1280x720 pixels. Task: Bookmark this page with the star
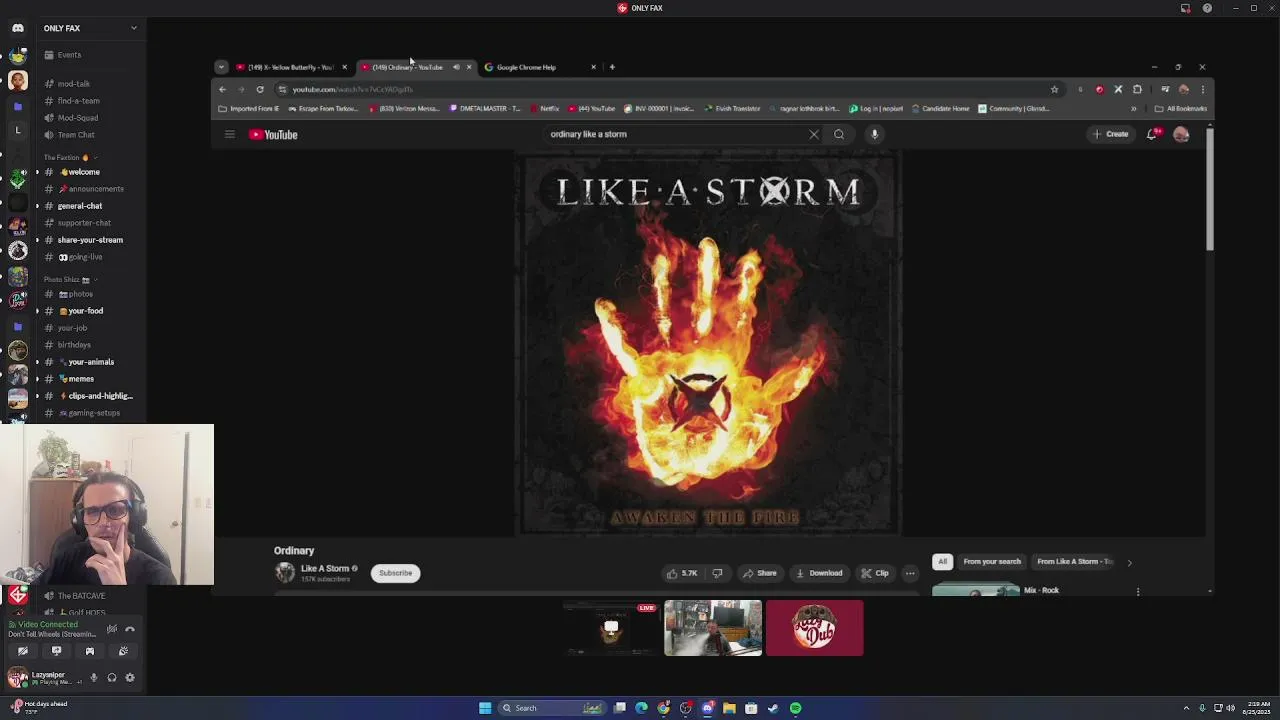click(x=1054, y=89)
